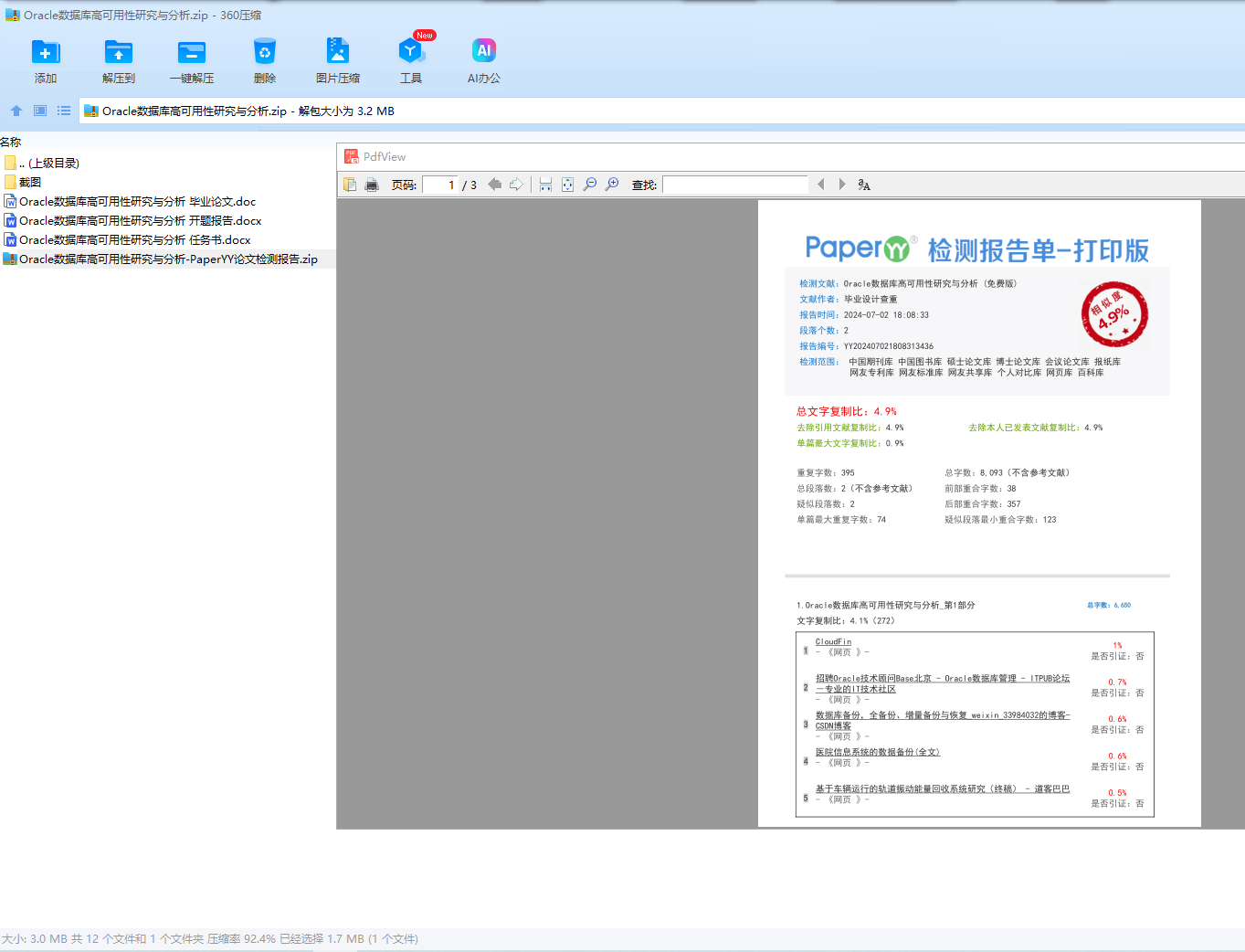This screenshot has width=1245, height=952.
Task: Open the 基于车辆运行的轨道振动能量 source link
Action: (942, 789)
